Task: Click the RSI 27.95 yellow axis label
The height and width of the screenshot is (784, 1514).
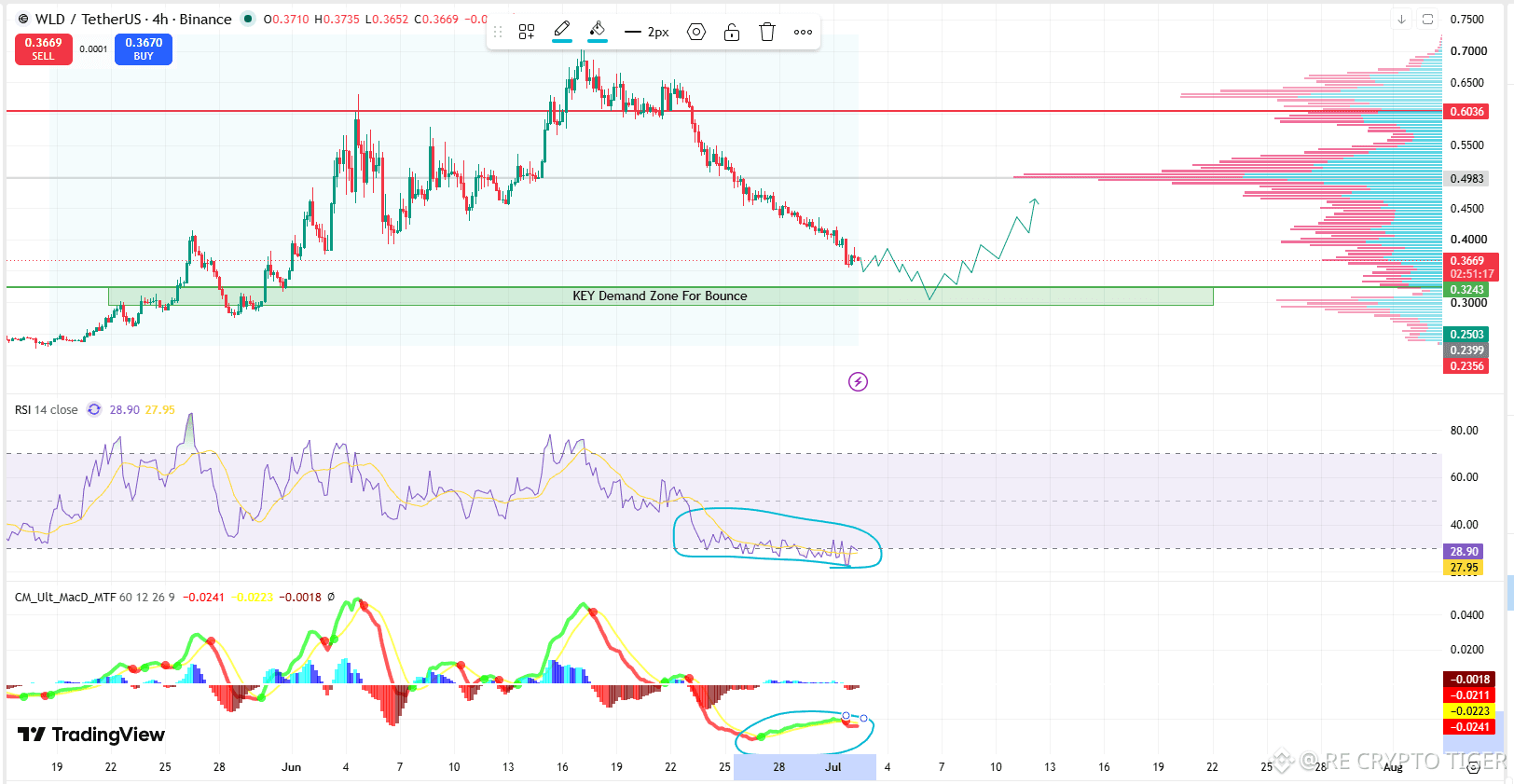Action: tap(1464, 568)
